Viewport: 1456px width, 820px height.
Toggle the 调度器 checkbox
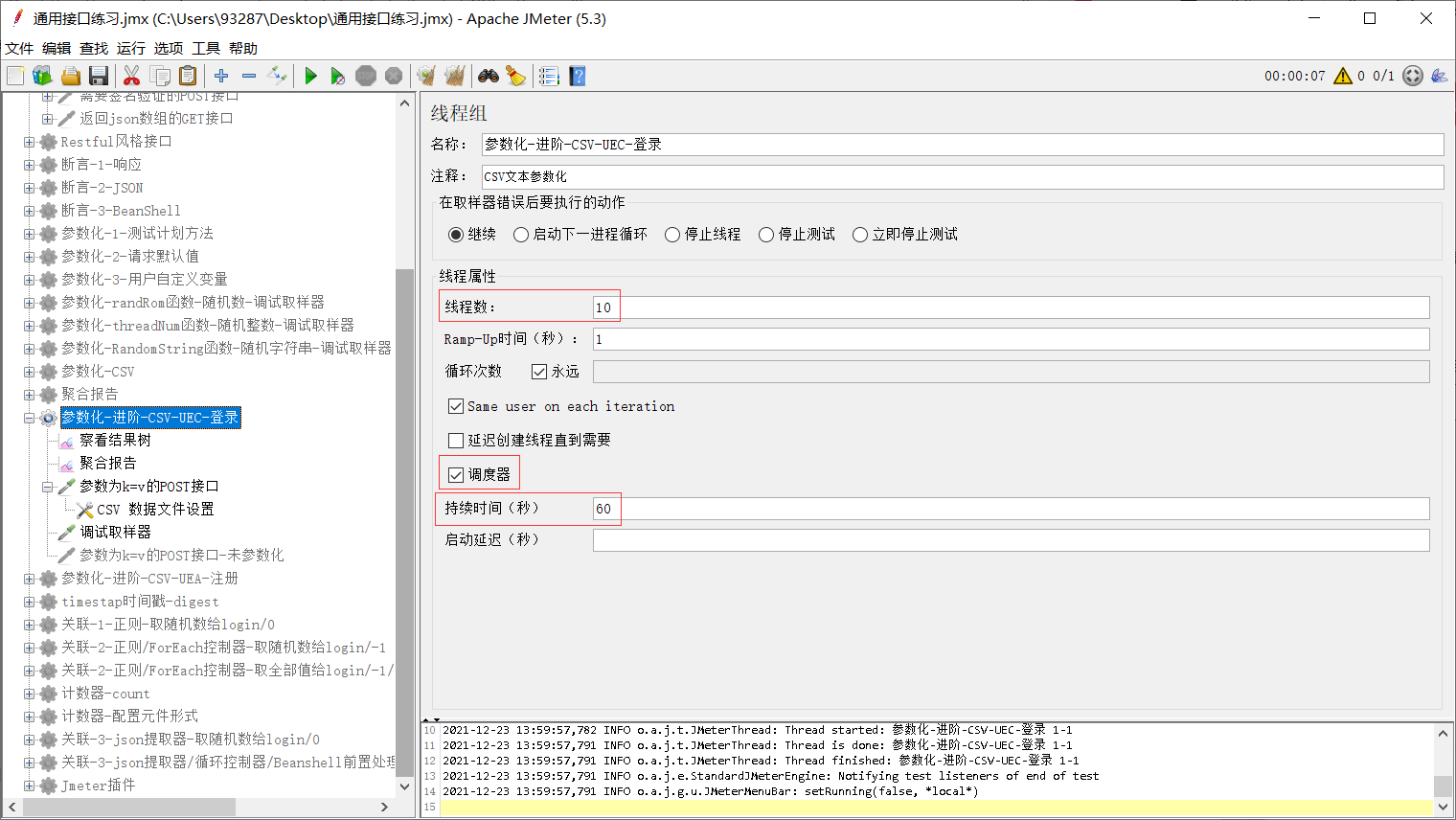pos(456,475)
